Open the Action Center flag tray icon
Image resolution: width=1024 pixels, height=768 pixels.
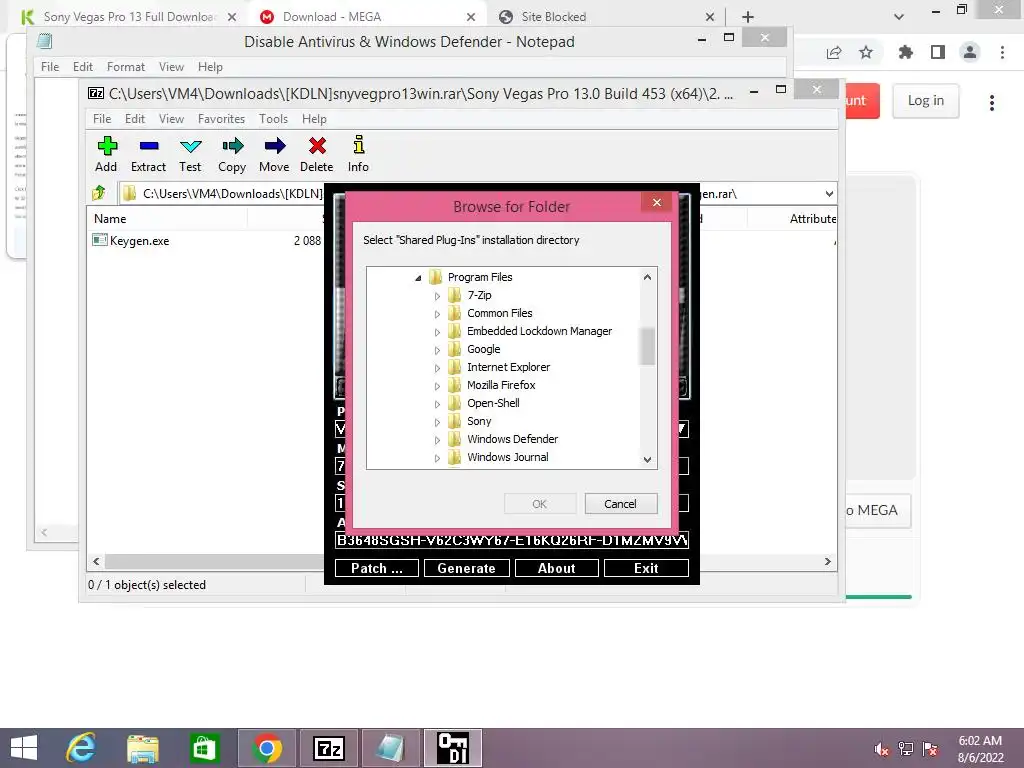[x=930, y=749]
